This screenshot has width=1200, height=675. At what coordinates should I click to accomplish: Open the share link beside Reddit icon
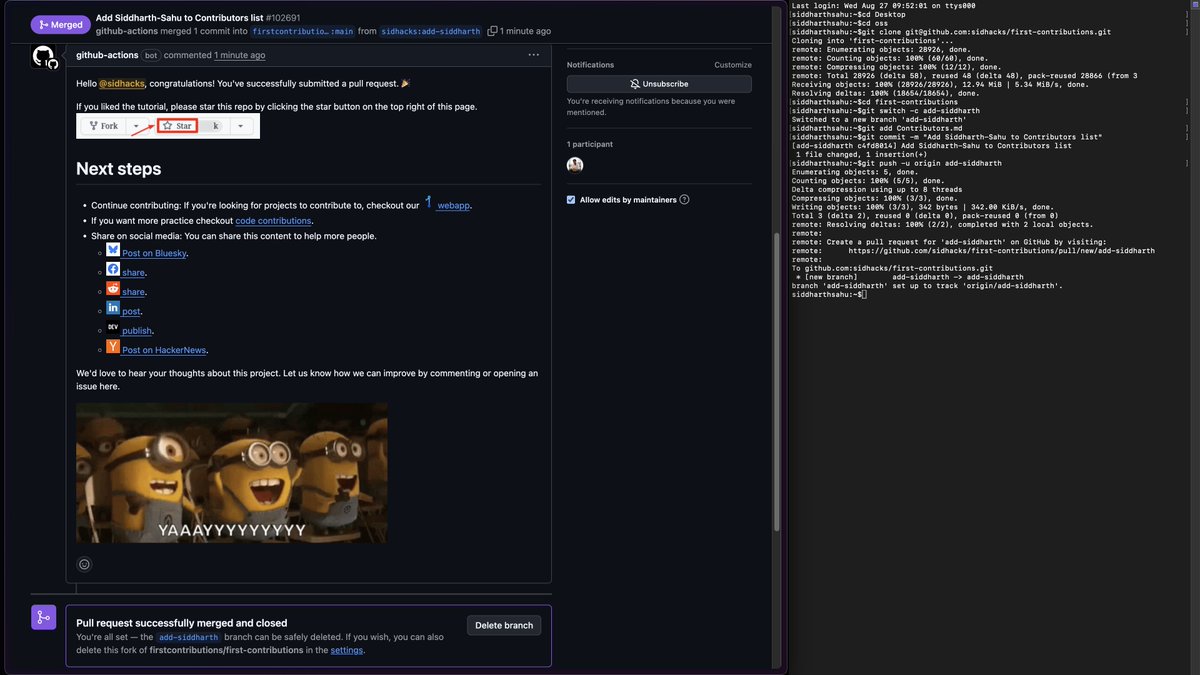click(x=133, y=292)
